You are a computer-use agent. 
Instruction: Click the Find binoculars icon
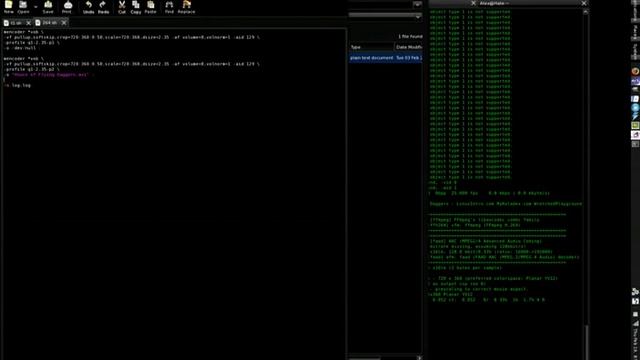[169, 6]
